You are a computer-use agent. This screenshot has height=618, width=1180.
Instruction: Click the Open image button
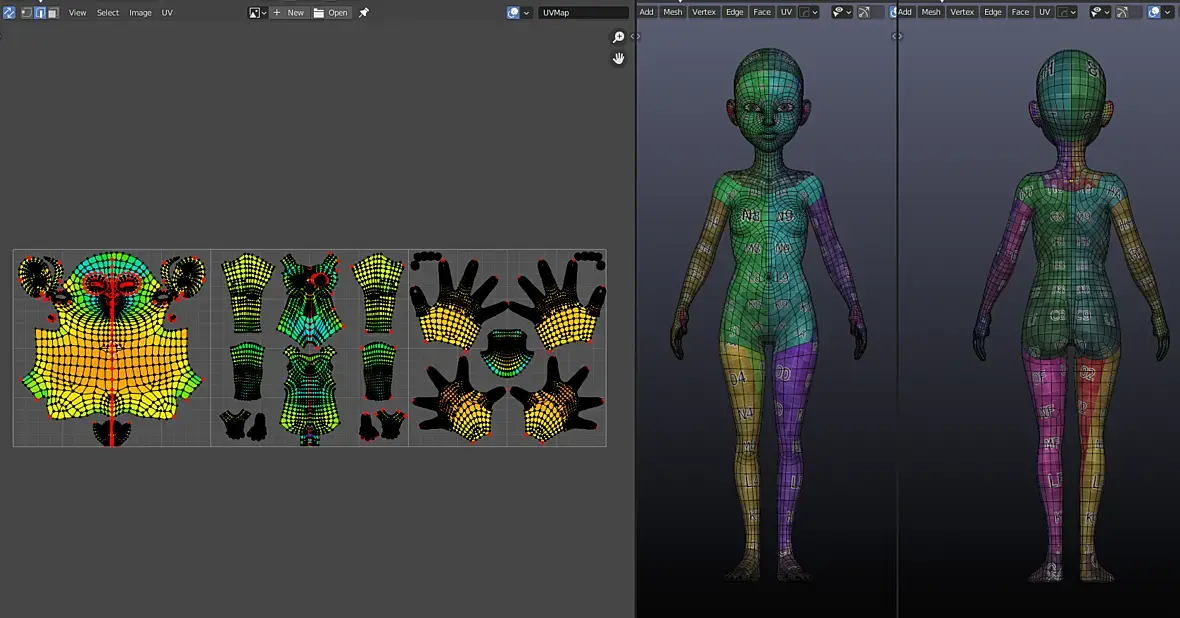332,12
